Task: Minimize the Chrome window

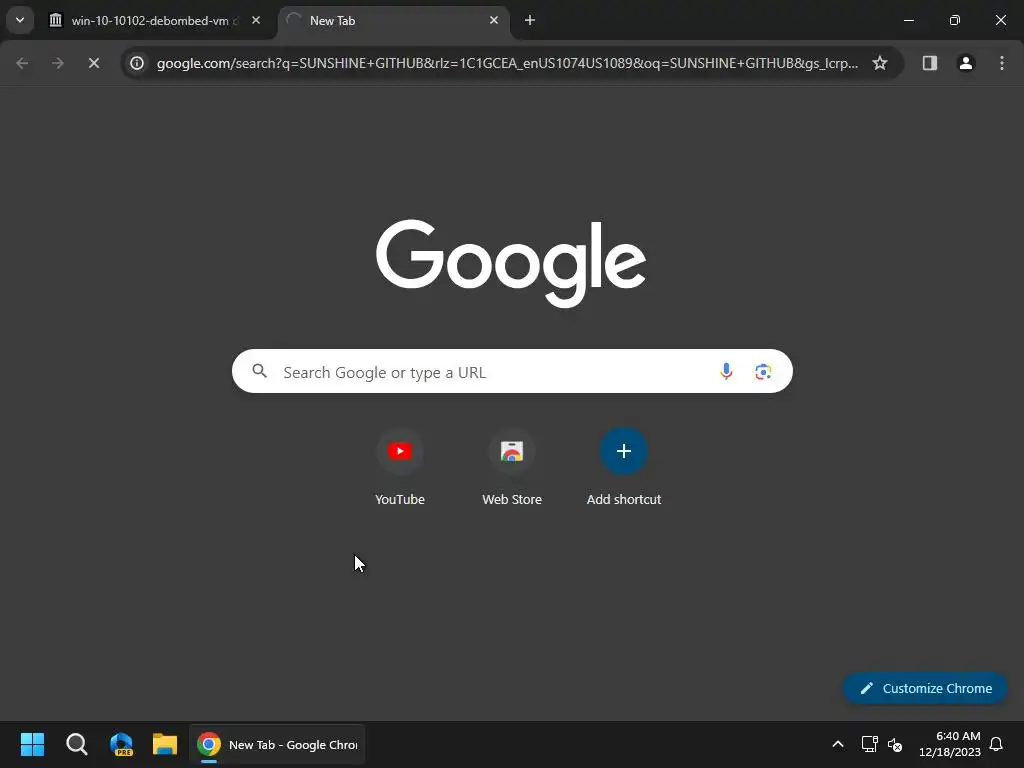Action: pos(908,20)
